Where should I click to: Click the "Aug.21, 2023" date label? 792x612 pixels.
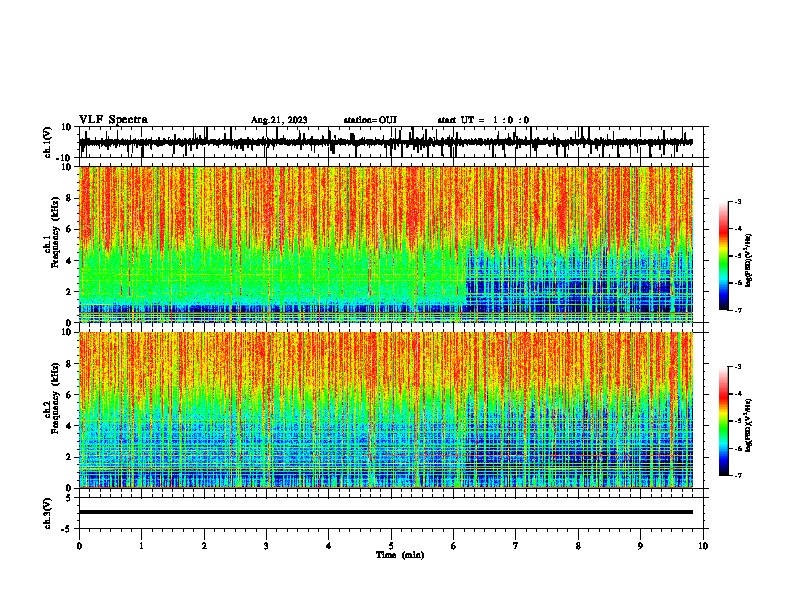(x=279, y=120)
